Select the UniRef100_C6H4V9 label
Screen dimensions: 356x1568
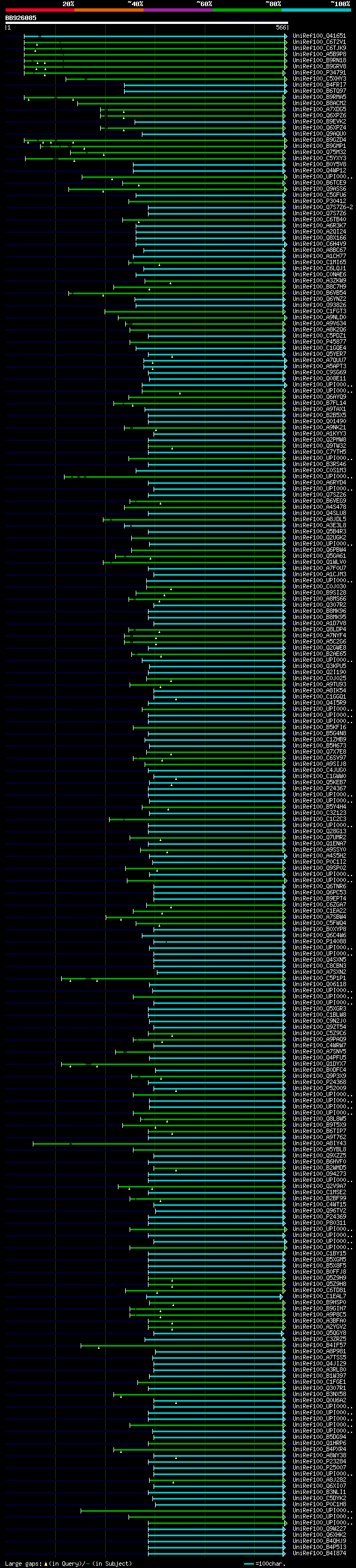tap(319, 244)
